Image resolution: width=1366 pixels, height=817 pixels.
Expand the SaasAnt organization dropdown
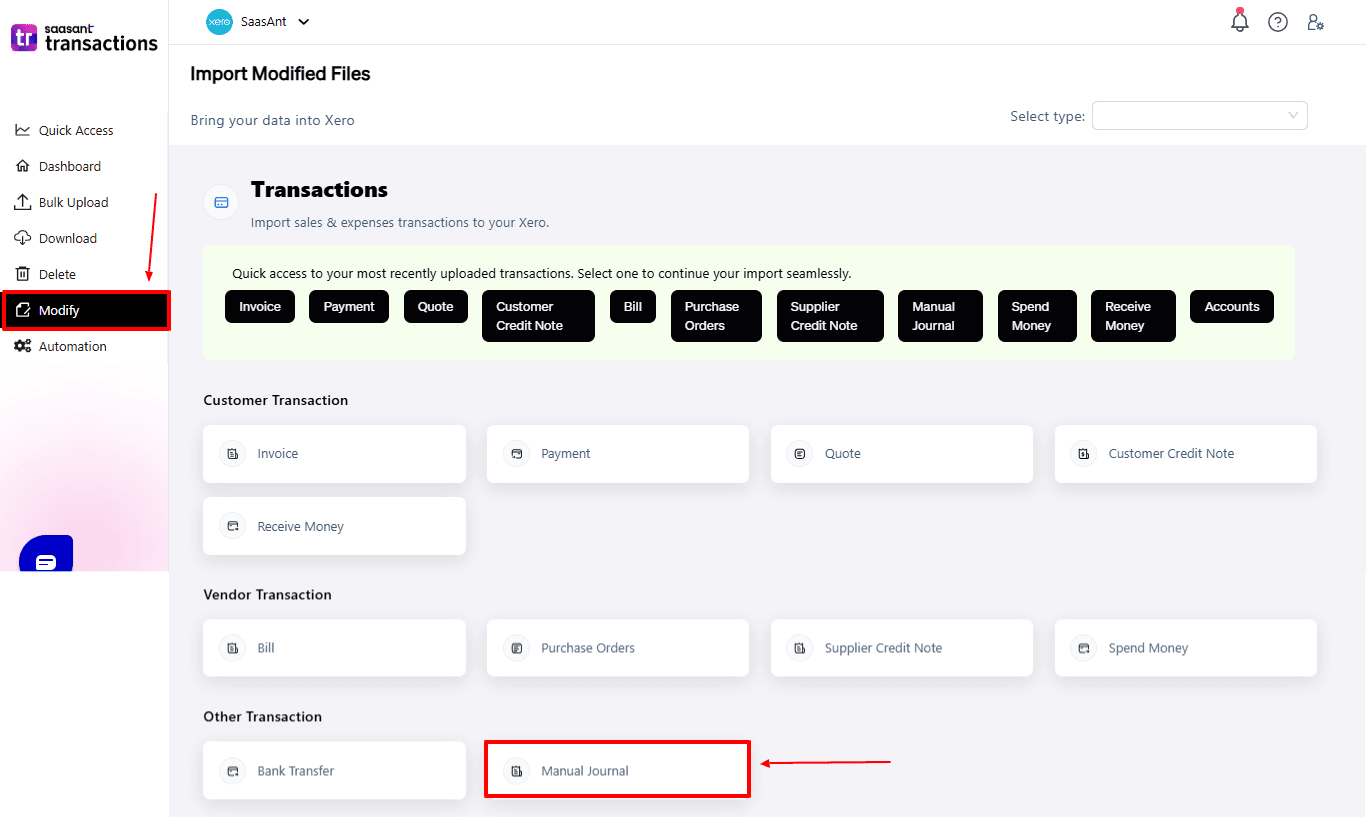[x=303, y=22]
